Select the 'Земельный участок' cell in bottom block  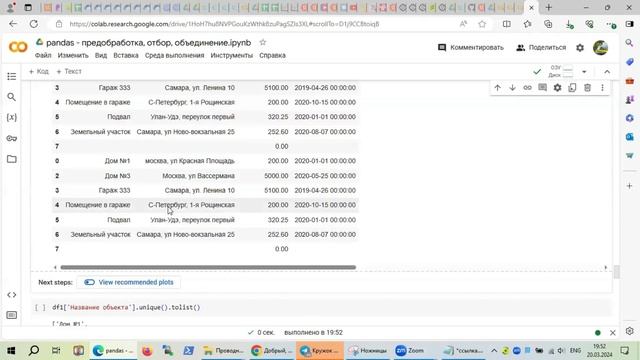click(100, 235)
